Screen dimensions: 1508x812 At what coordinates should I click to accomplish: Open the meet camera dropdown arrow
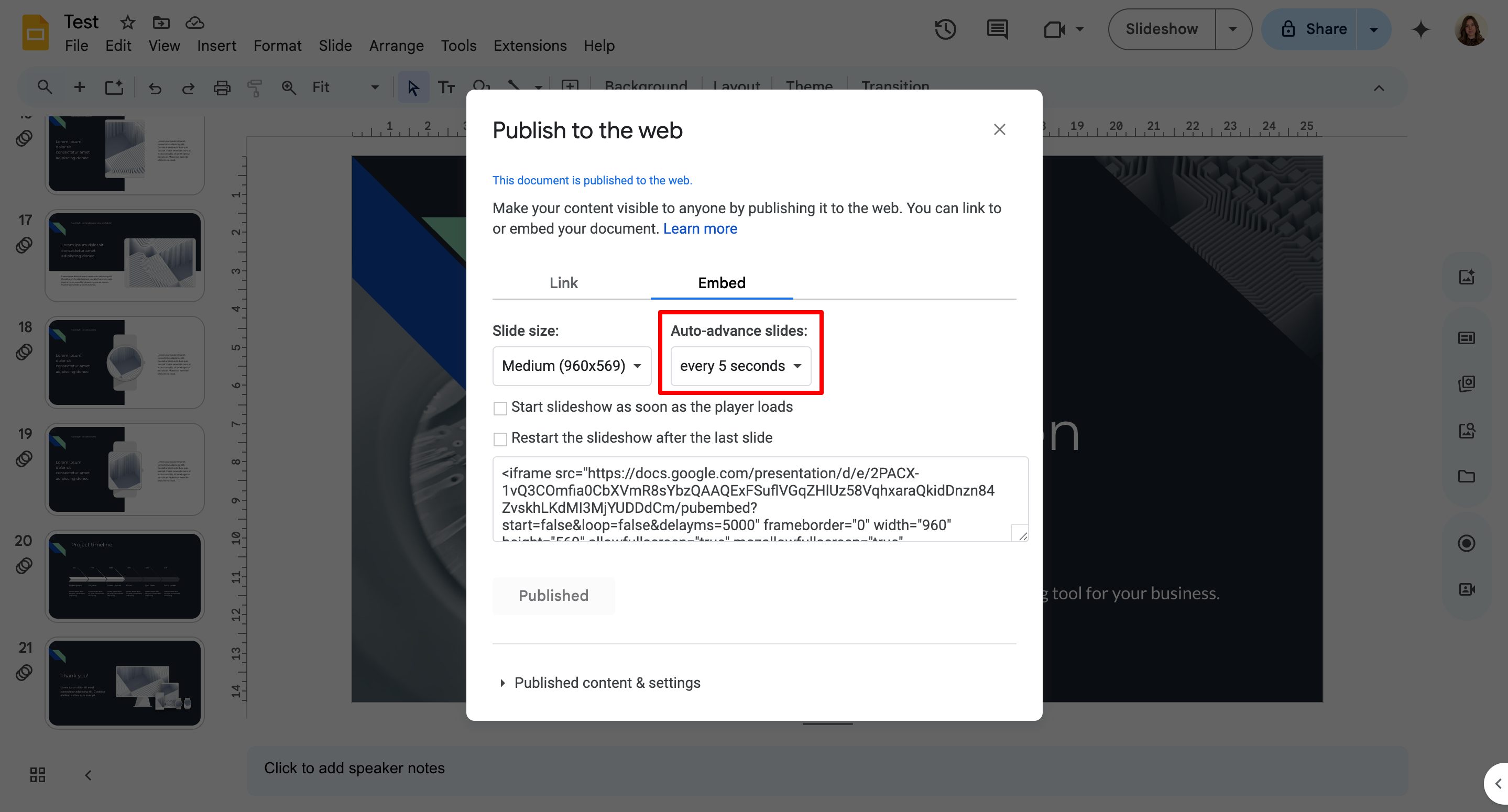pyautogui.click(x=1079, y=29)
